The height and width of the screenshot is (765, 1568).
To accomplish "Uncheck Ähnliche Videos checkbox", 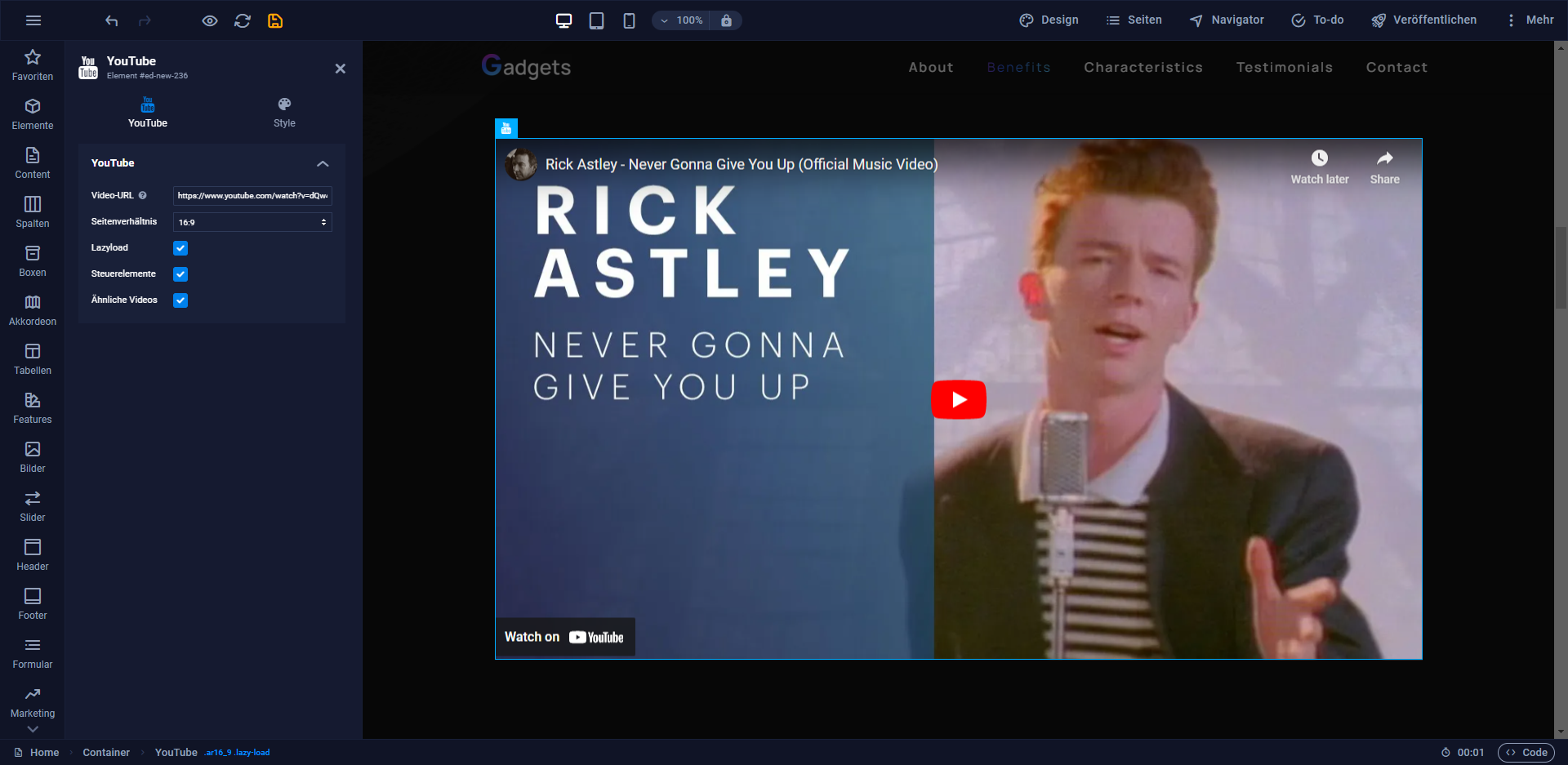I will pyautogui.click(x=180, y=300).
